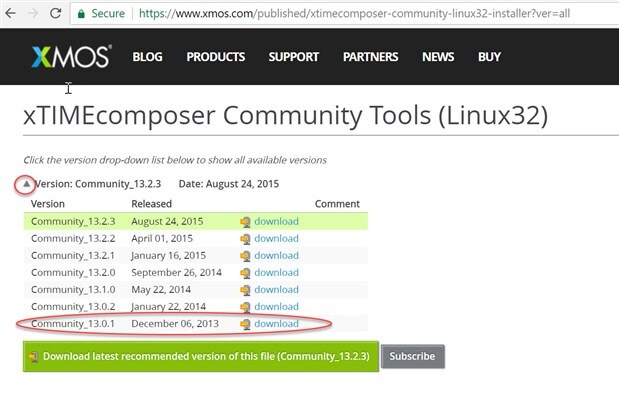619x406 pixels.
Task: Open the NEWS menu
Action: [438, 57]
